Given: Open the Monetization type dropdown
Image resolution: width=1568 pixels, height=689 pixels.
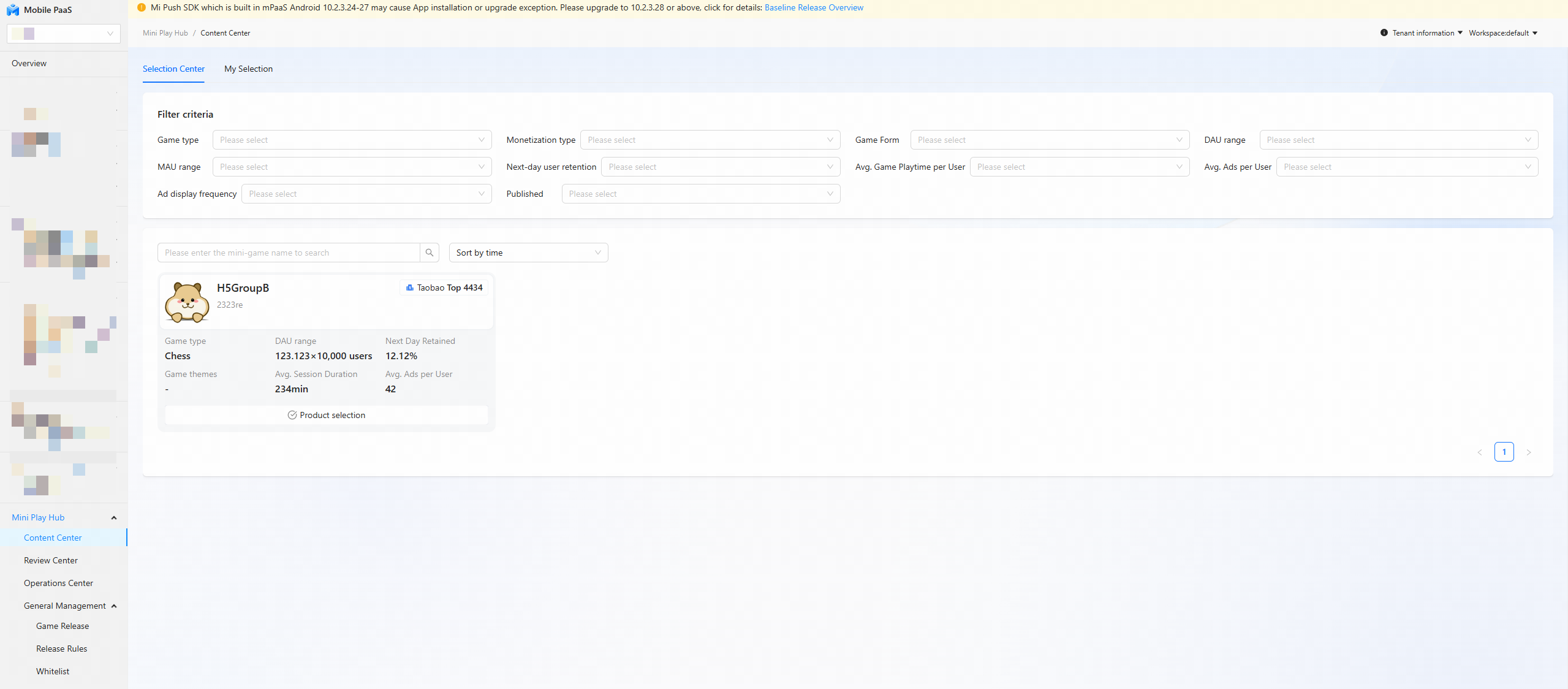Looking at the screenshot, I should tap(710, 140).
